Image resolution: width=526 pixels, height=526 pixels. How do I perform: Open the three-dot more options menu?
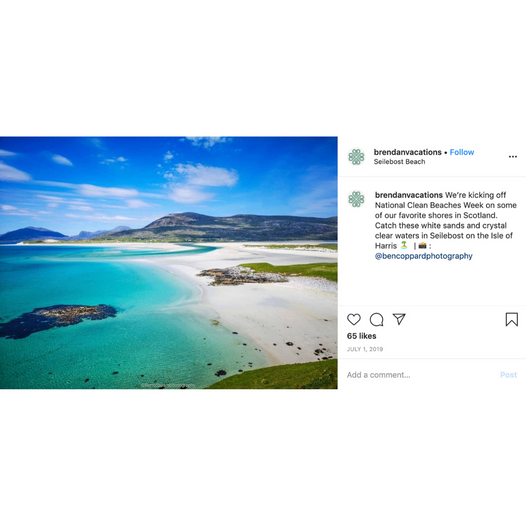[513, 157]
